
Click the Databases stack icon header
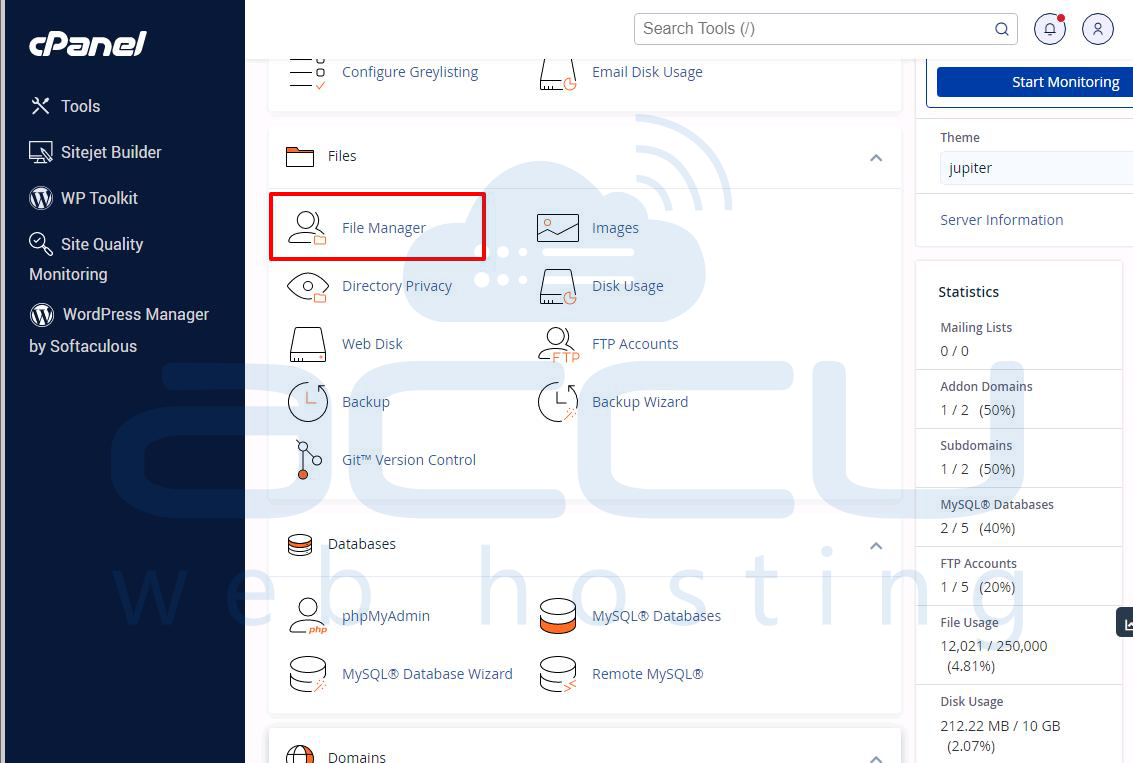[x=300, y=545]
